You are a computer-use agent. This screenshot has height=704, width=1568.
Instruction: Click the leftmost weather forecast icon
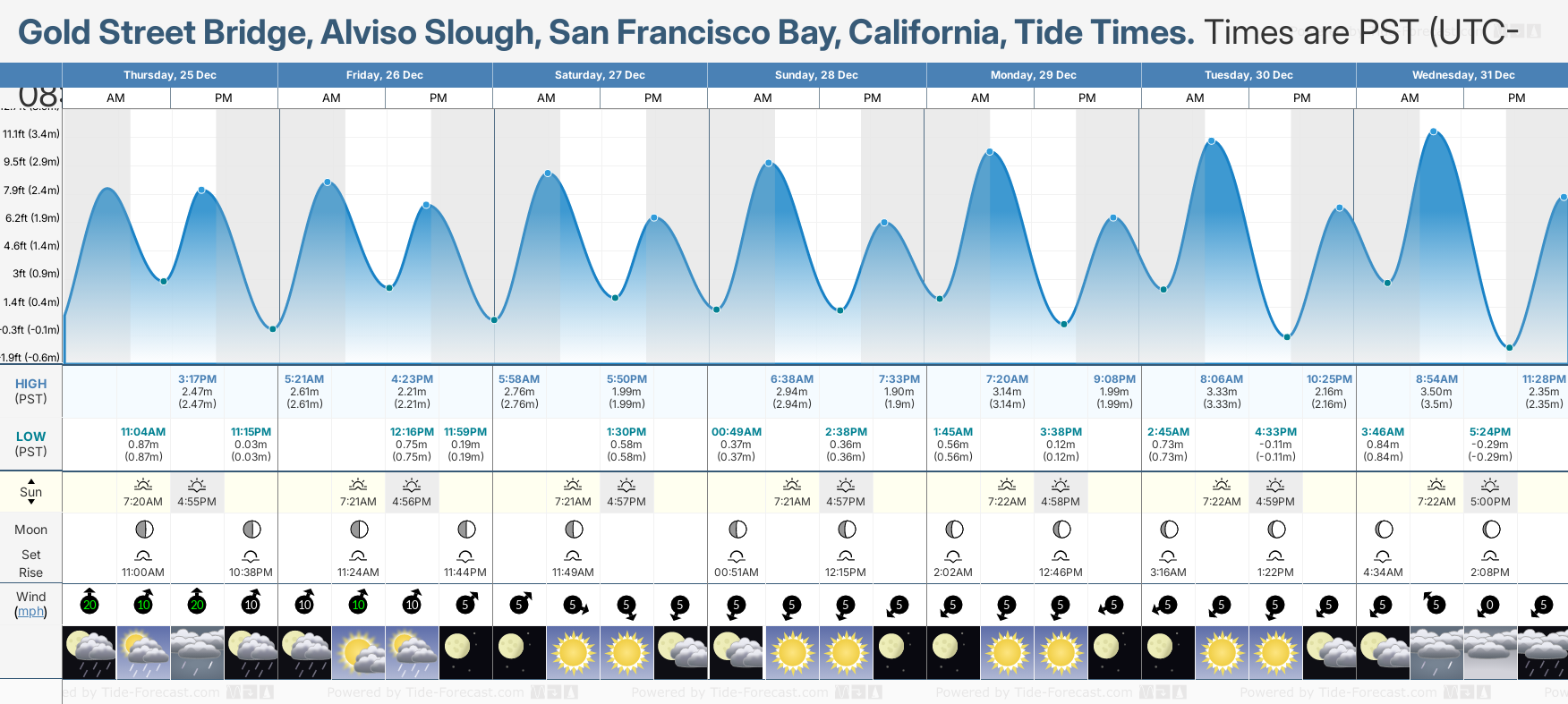[x=89, y=652]
